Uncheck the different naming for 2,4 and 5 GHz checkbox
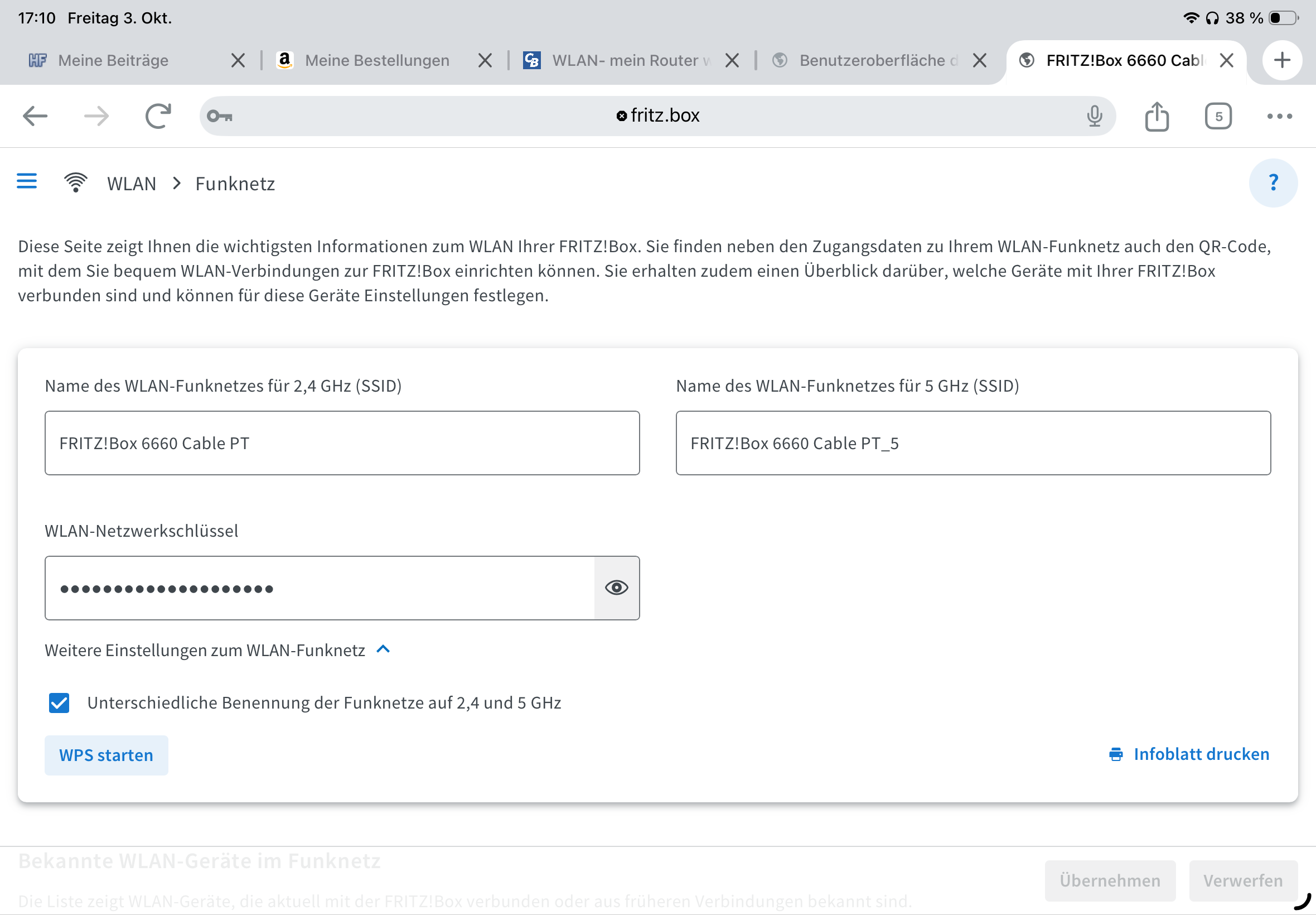The height and width of the screenshot is (915, 1316). 59,703
